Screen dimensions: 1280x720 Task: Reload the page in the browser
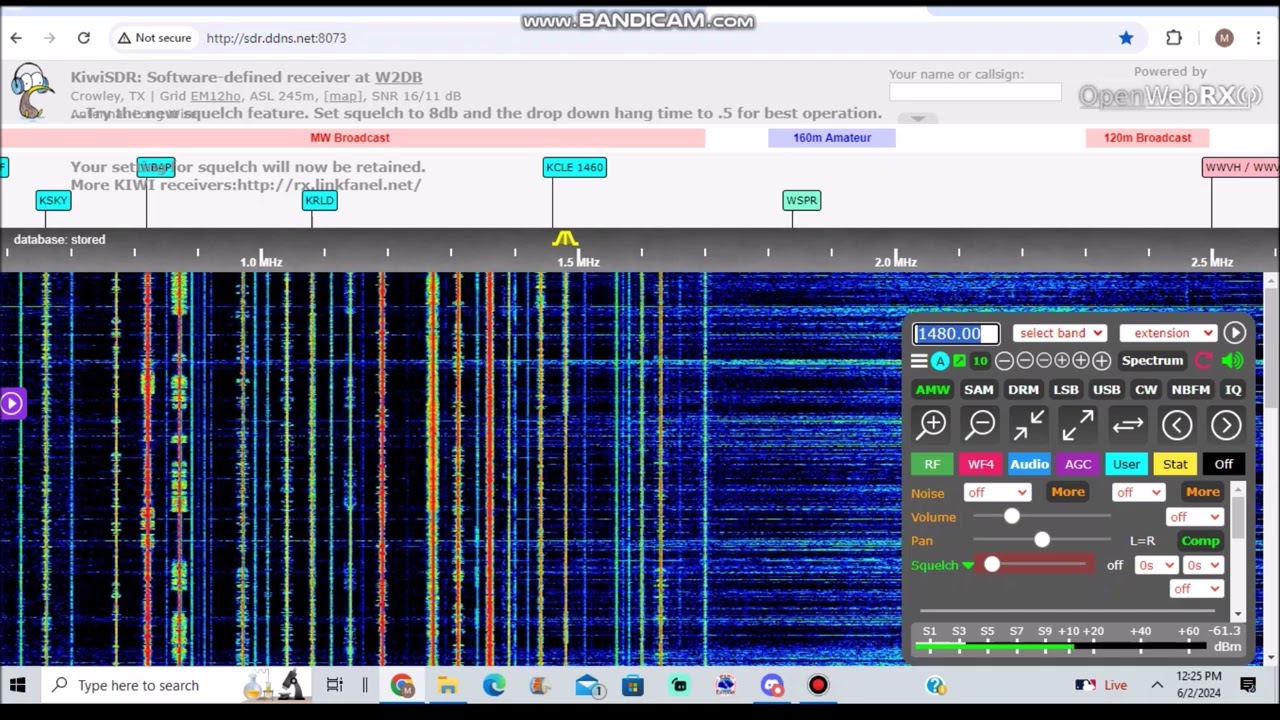[x=84, y=38]
